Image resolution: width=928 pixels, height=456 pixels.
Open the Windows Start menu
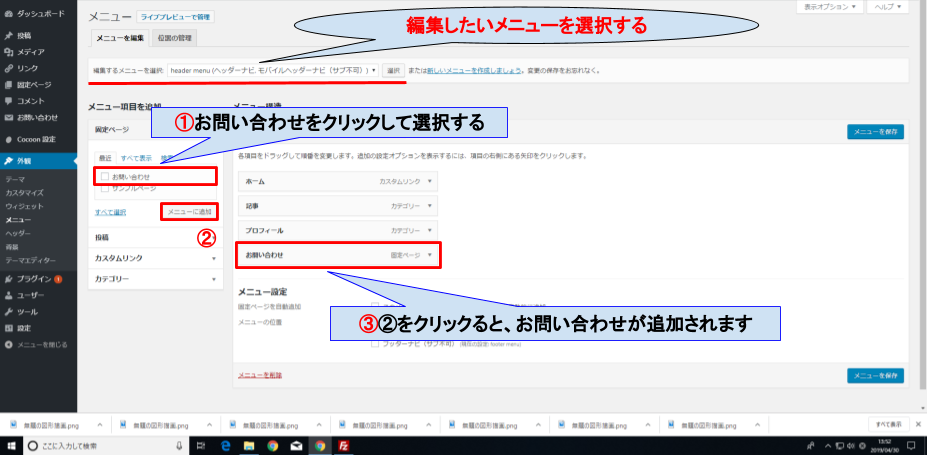point(11,445)
